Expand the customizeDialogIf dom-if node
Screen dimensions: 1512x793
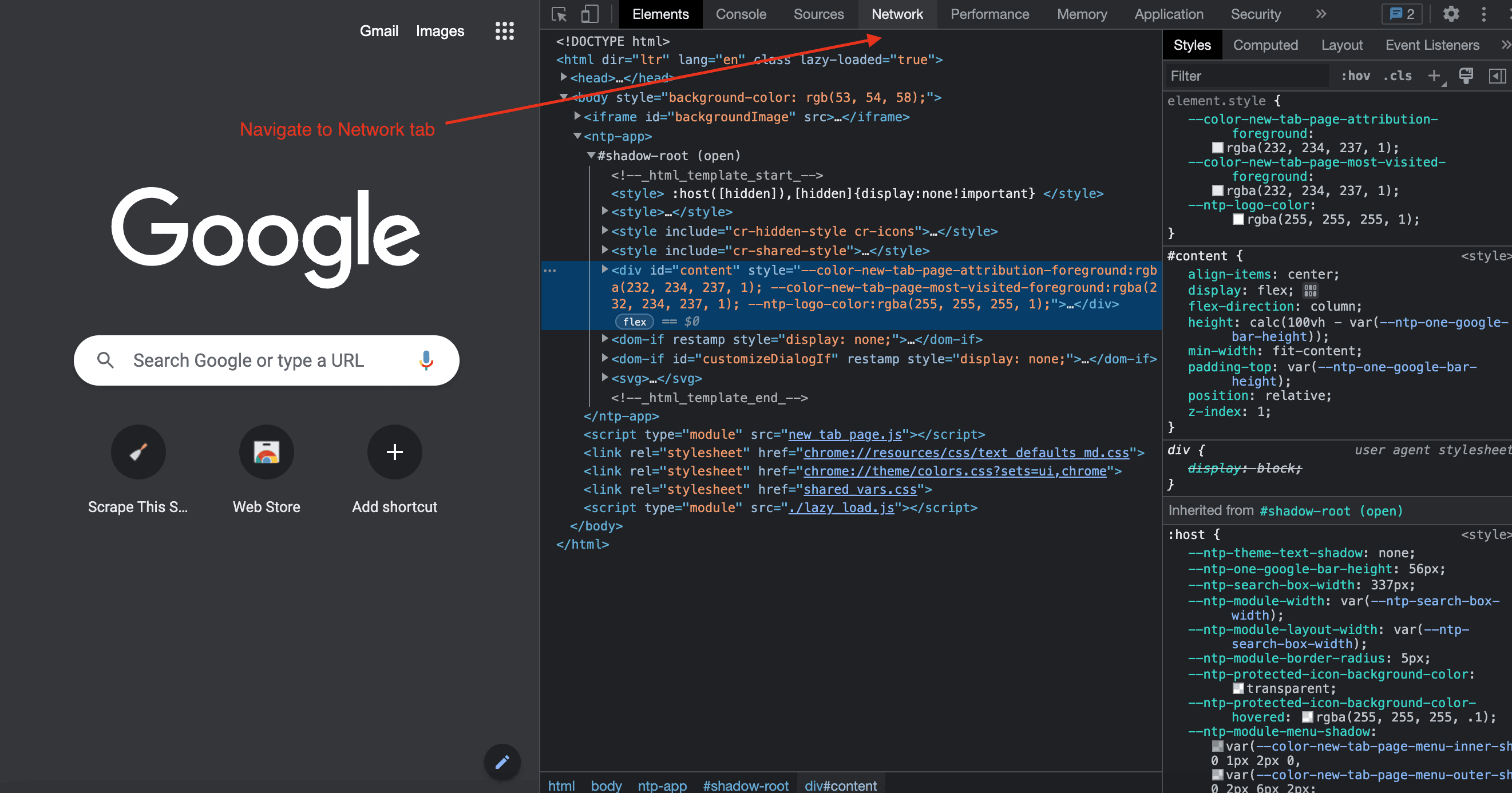[x=604, y=358]
